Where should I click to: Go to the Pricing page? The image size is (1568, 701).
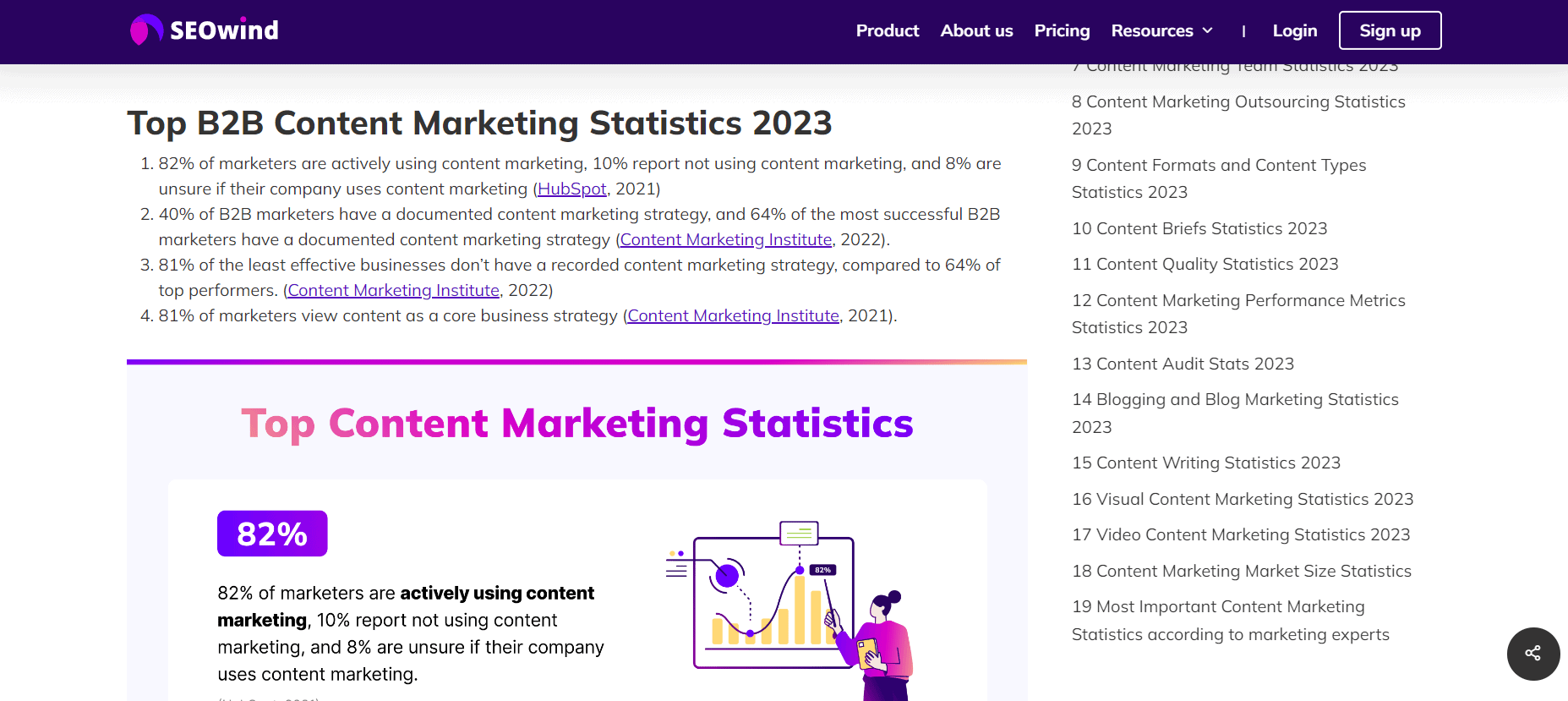coord(1062,30)
